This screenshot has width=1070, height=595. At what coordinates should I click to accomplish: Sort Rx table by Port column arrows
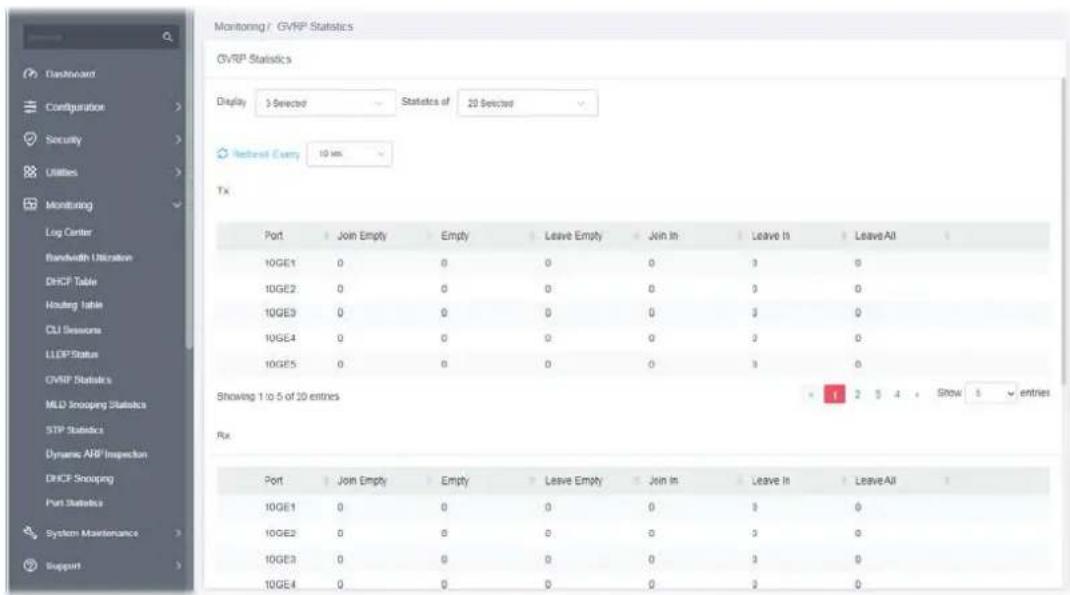tap(326, 481)
